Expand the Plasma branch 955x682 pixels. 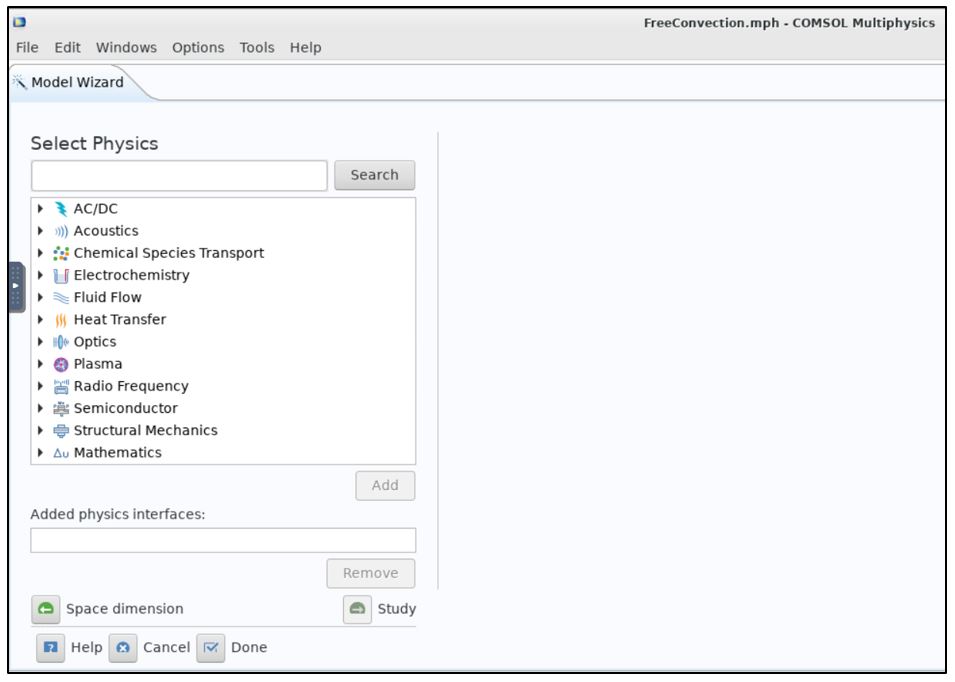click(40, 364)
